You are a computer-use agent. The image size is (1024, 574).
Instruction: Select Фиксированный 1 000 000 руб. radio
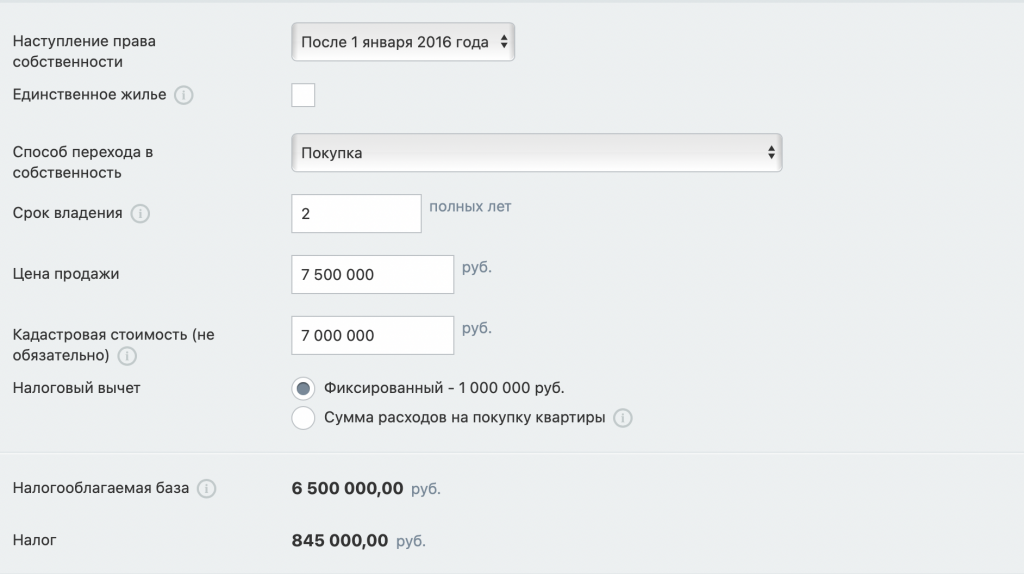pyautogui.click(x=303, y=388)
